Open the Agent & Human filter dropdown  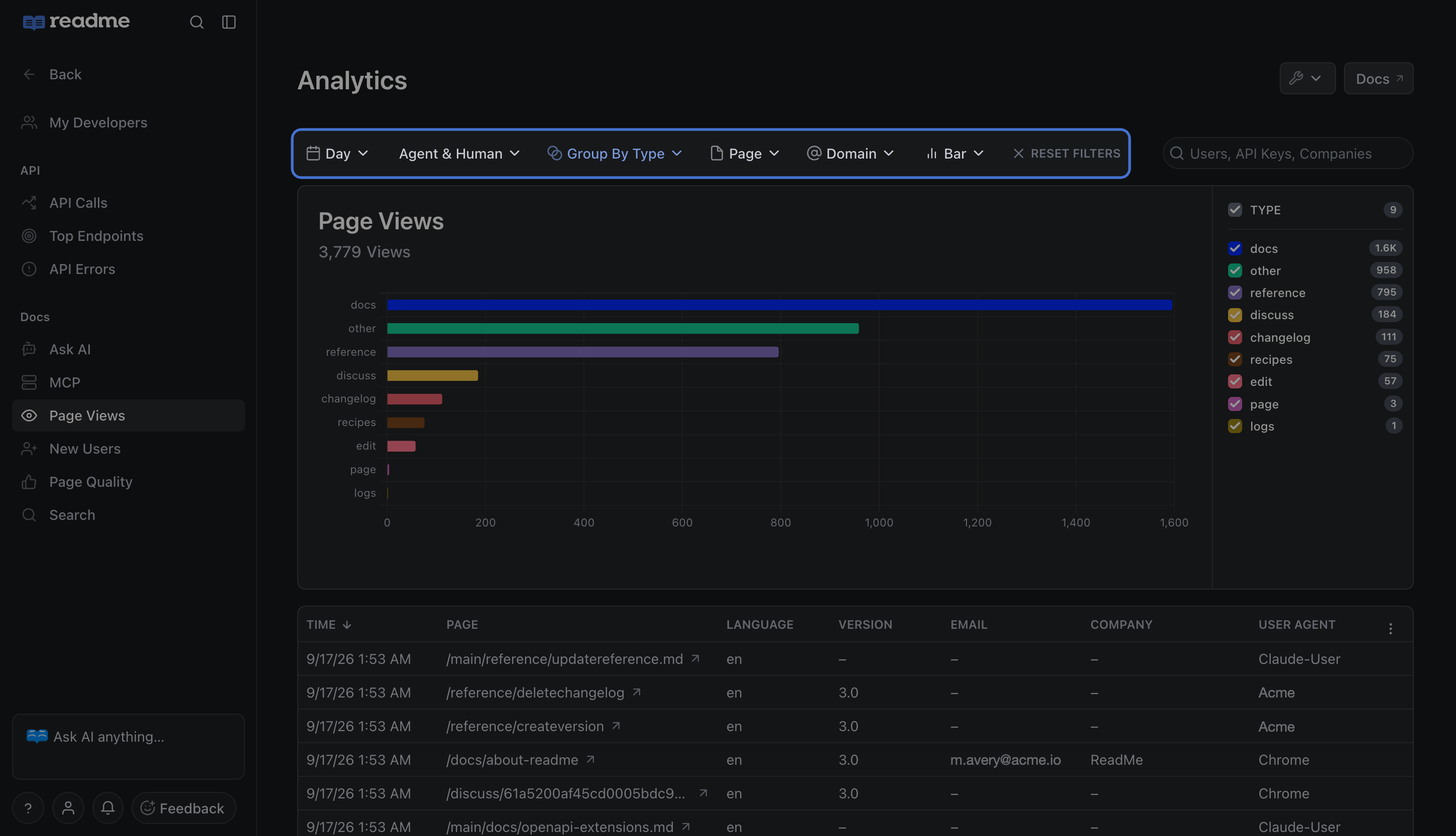coord(459,154)
